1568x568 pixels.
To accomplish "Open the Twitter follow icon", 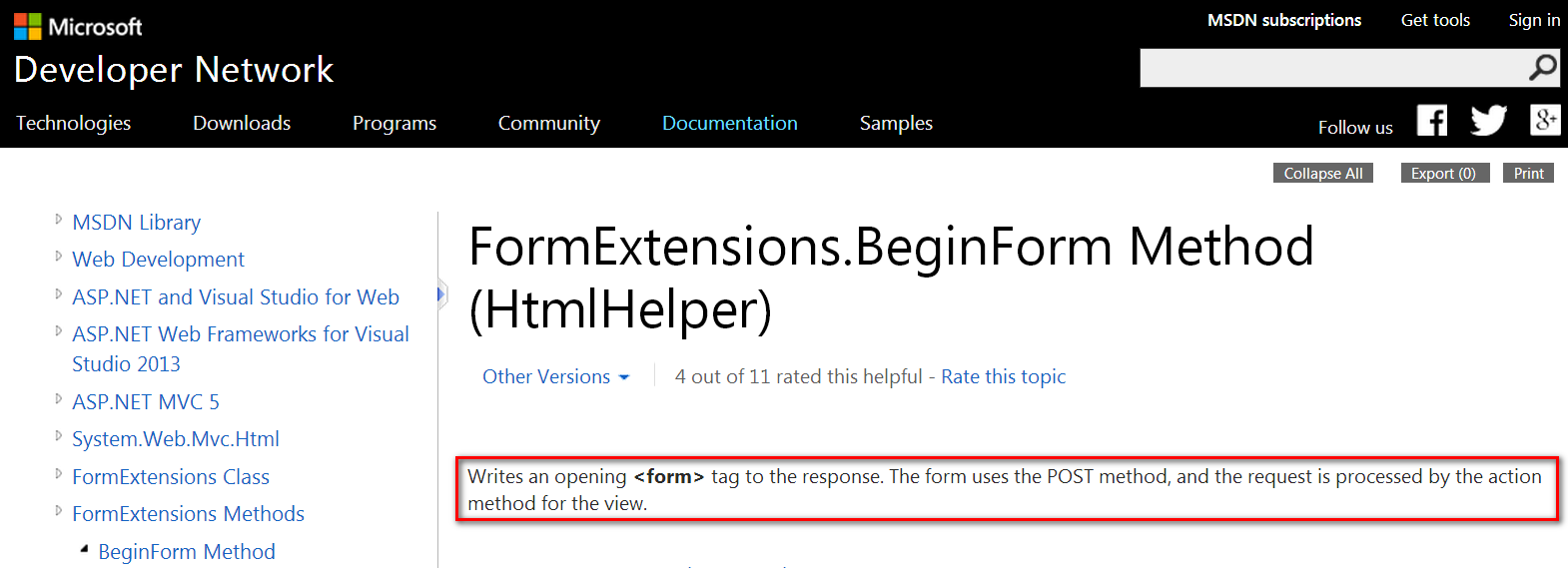I will (1488, 121).
